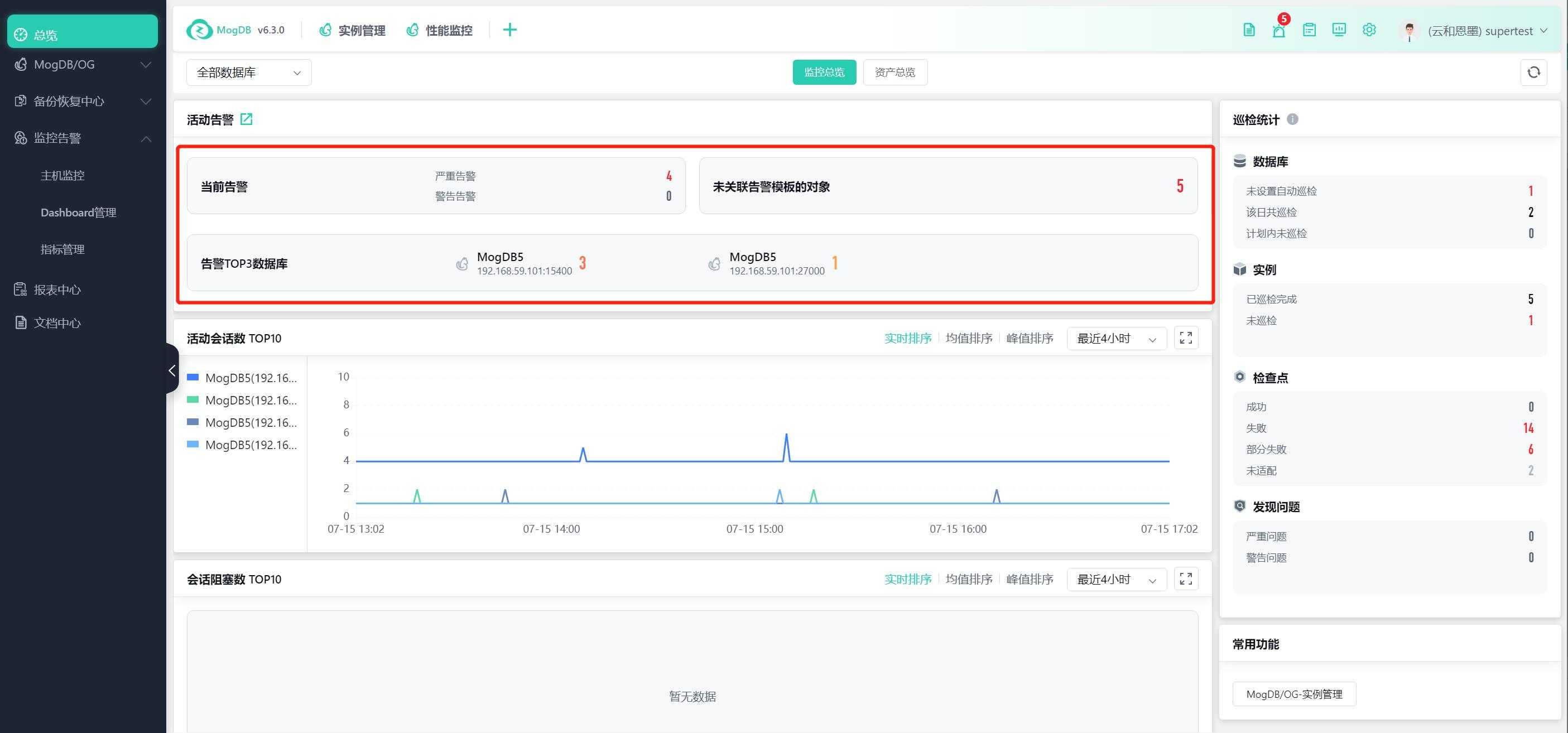
Task: Sort session blocking by 峰值排序
Action: click(1030, 579)
